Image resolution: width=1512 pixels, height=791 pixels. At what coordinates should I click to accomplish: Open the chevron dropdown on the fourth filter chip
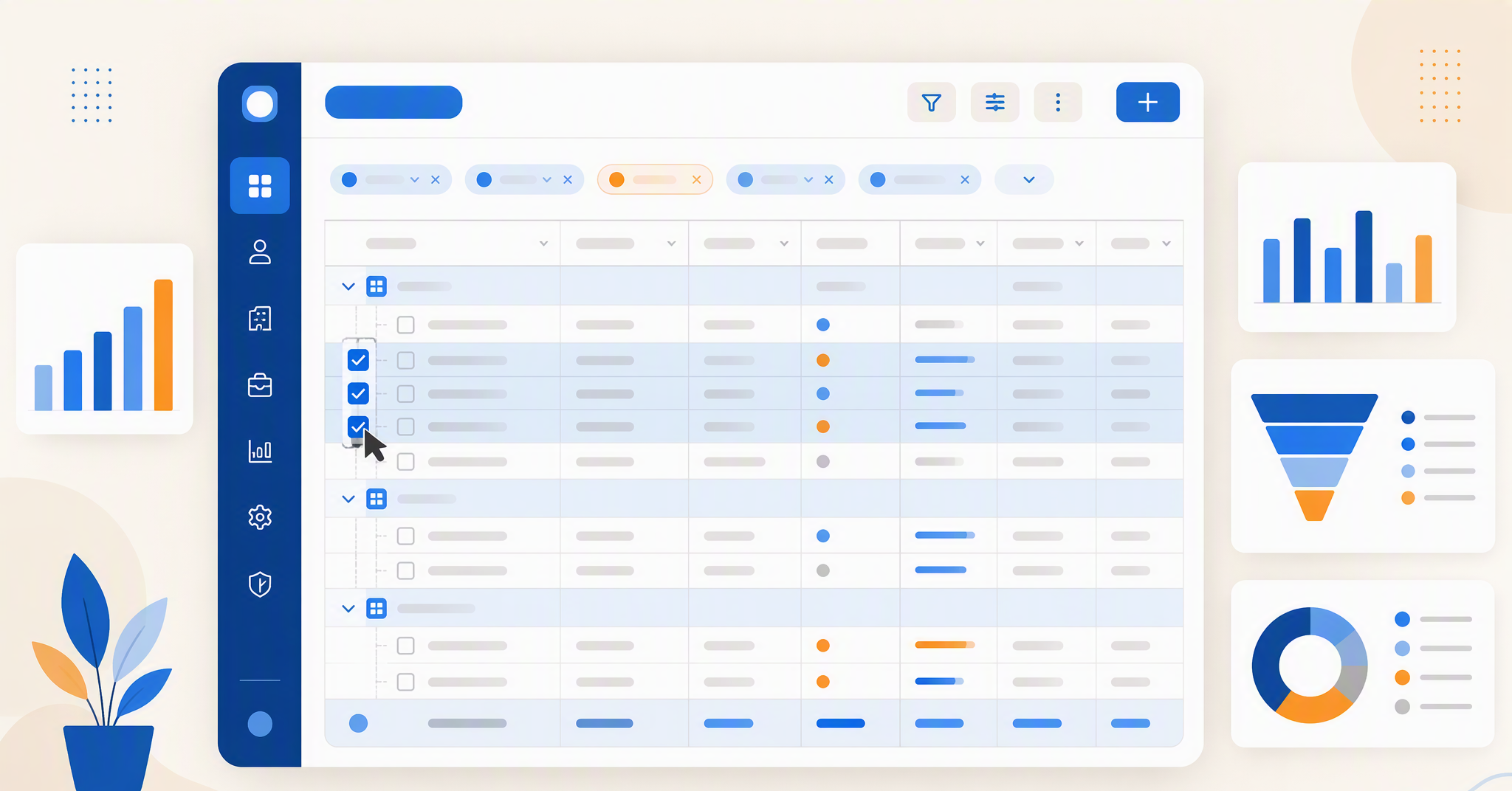click(x=808, y=180)
